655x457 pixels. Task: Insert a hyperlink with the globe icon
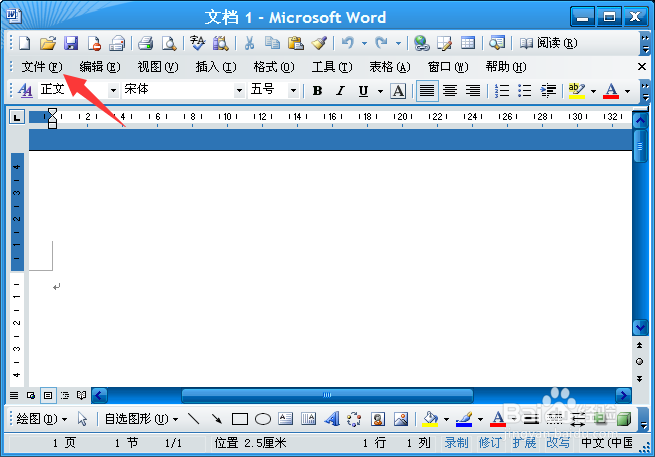tap(421, 43)
